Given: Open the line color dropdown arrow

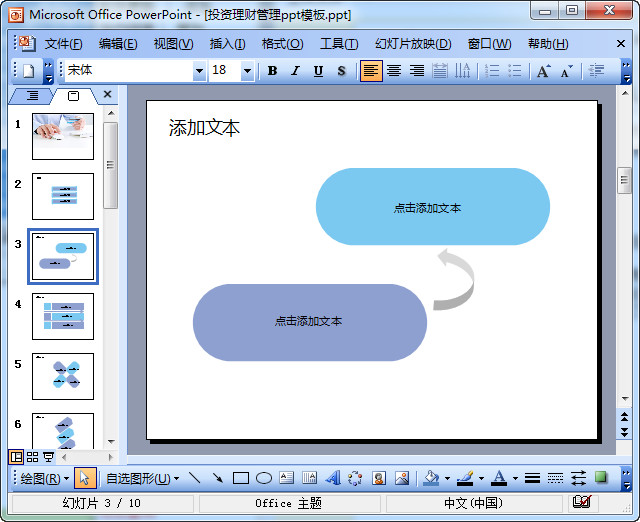Looking at the screenshot, I should [x=482, y=478].
